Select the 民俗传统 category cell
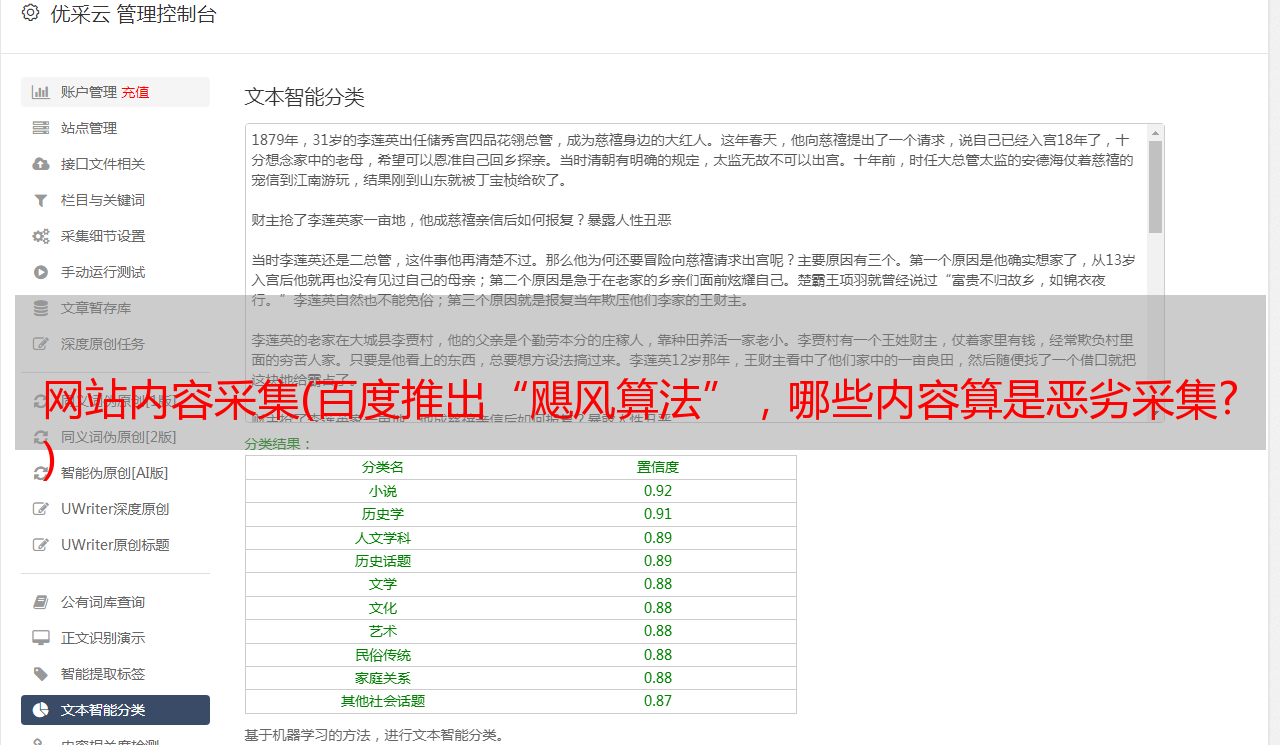Image resolution: width=1280 pixels, height=745 pixels. coord(383,655)
